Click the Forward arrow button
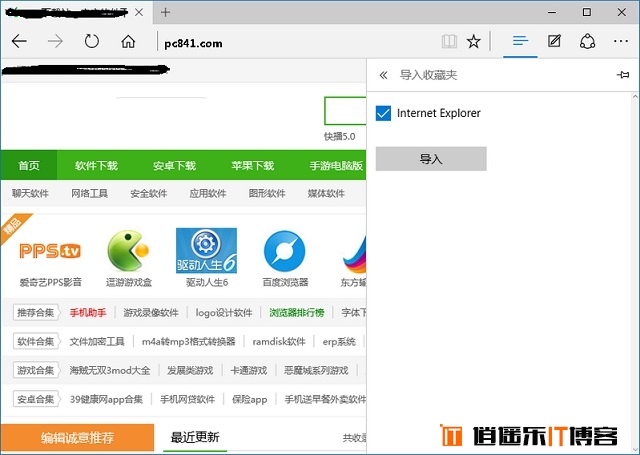 coord(55,41)
